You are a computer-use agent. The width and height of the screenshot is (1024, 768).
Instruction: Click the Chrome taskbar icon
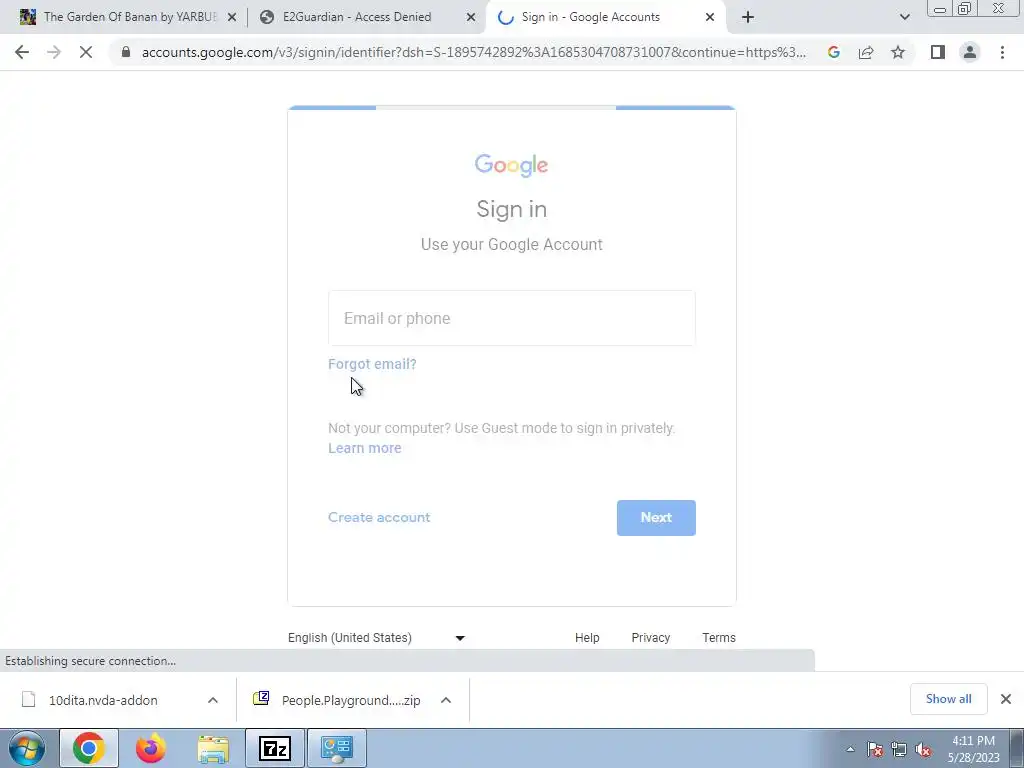pos(89,748)
